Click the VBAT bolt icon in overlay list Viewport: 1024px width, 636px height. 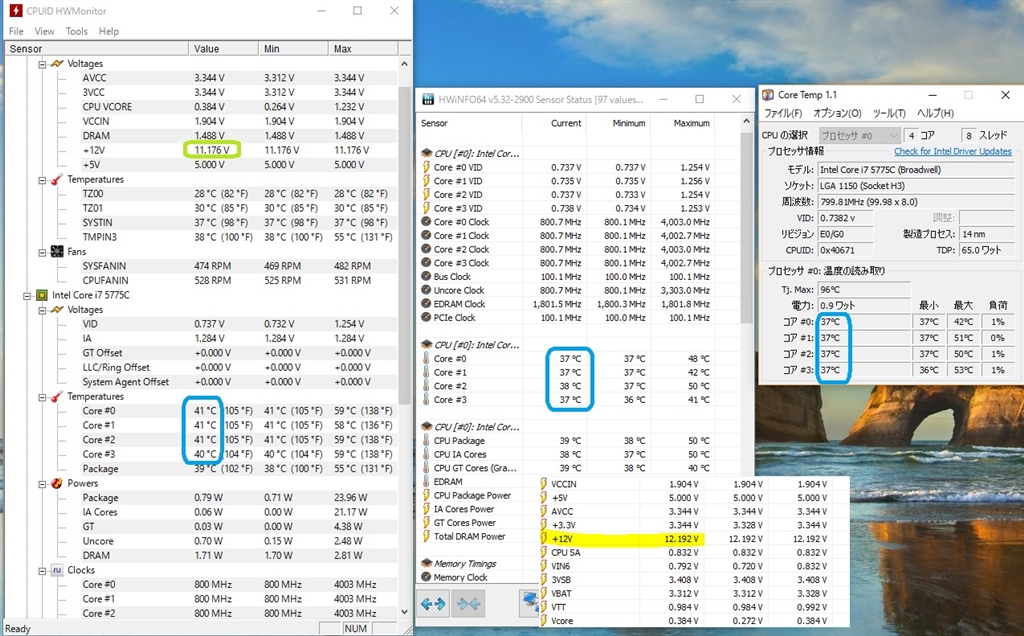544,594
